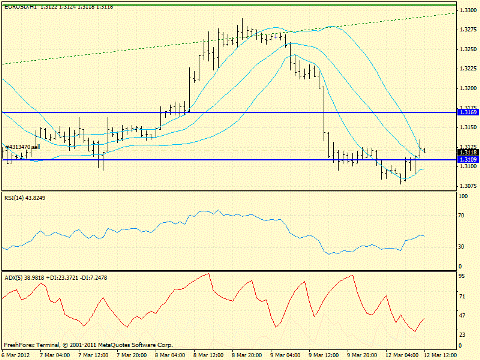
Task: Click the #4313470 sell order label
Action: (22, 146)
